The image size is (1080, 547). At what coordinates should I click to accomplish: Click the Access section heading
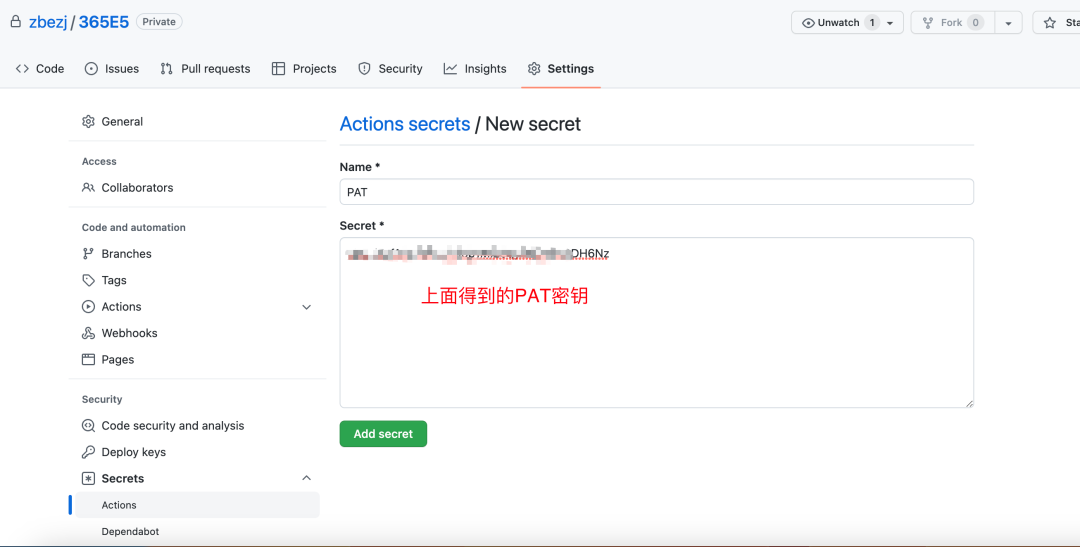pos(99,161)
